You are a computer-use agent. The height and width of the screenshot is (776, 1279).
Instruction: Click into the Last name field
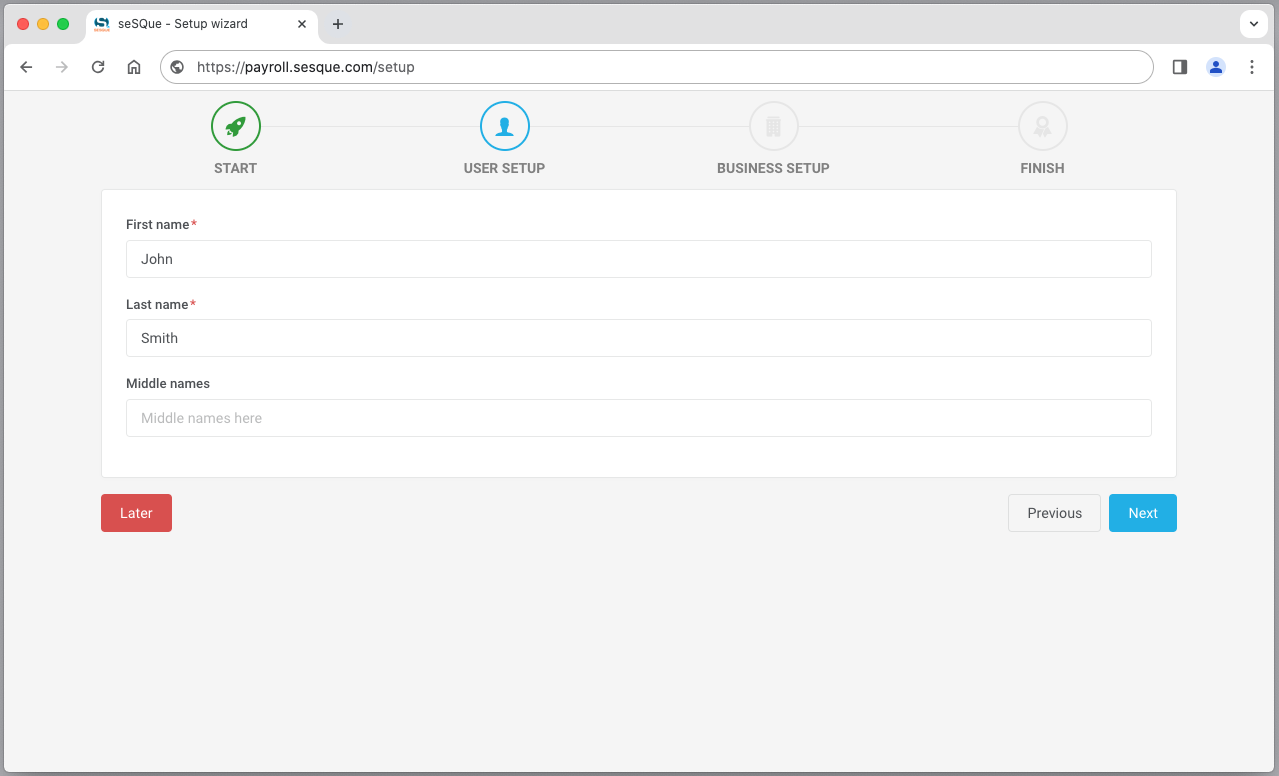[x=638, y=338]
